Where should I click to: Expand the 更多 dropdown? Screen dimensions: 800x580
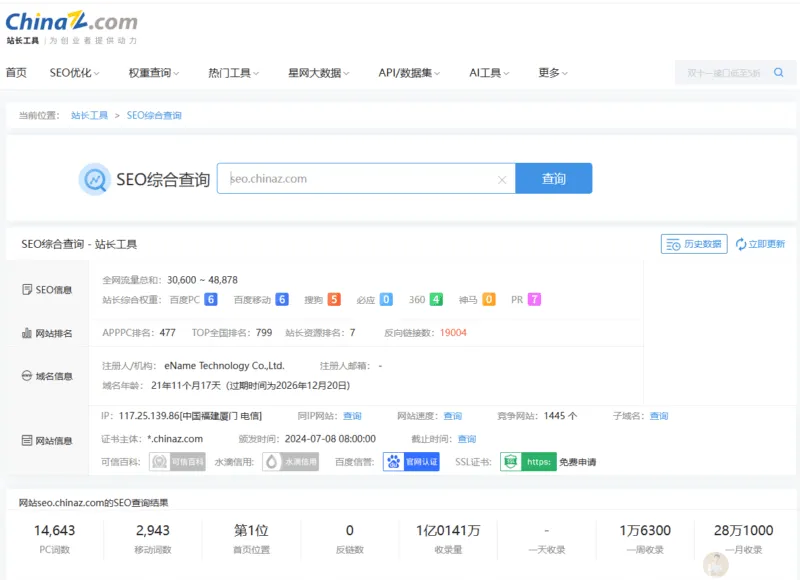[554, 73]
